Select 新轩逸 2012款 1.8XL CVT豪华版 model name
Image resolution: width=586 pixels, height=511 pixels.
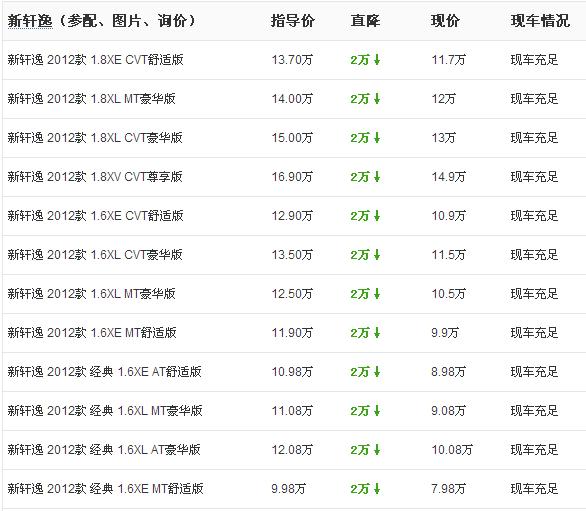pos(95,138)
